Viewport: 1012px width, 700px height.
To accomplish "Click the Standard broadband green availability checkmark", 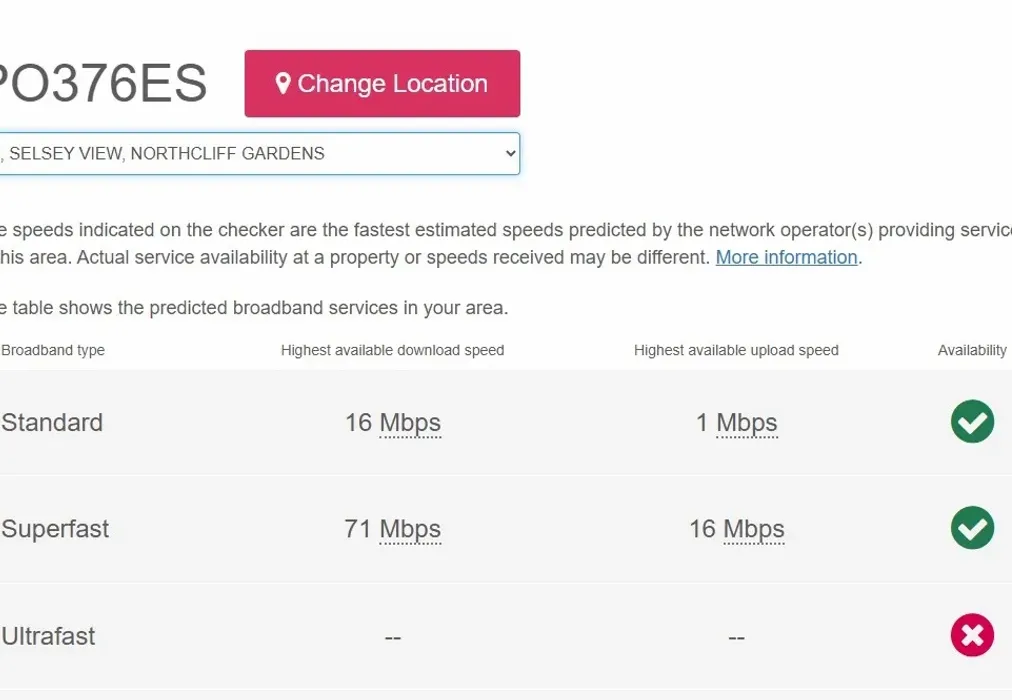I will click(972, 422).
